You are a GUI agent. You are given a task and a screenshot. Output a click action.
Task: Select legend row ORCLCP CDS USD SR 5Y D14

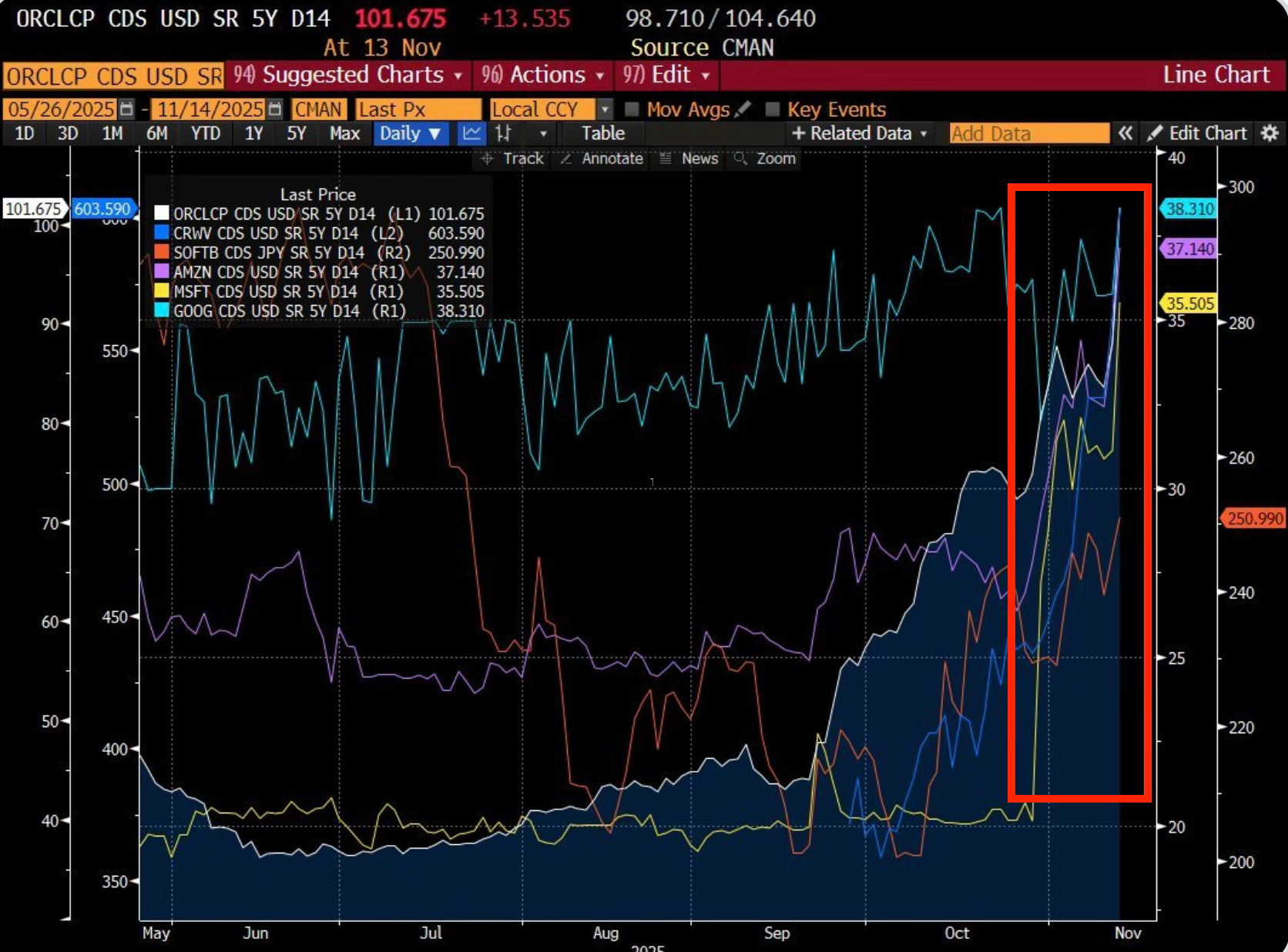[x=319, y=213]
